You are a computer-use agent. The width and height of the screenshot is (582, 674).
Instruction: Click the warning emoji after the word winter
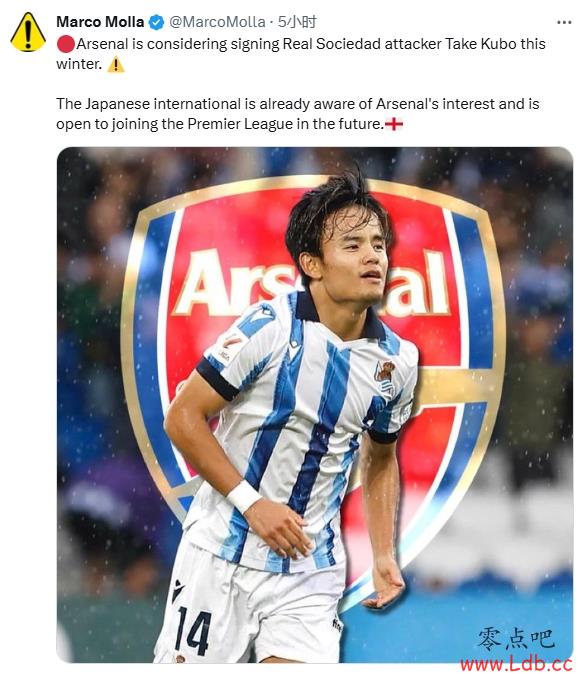click(116, 65)
